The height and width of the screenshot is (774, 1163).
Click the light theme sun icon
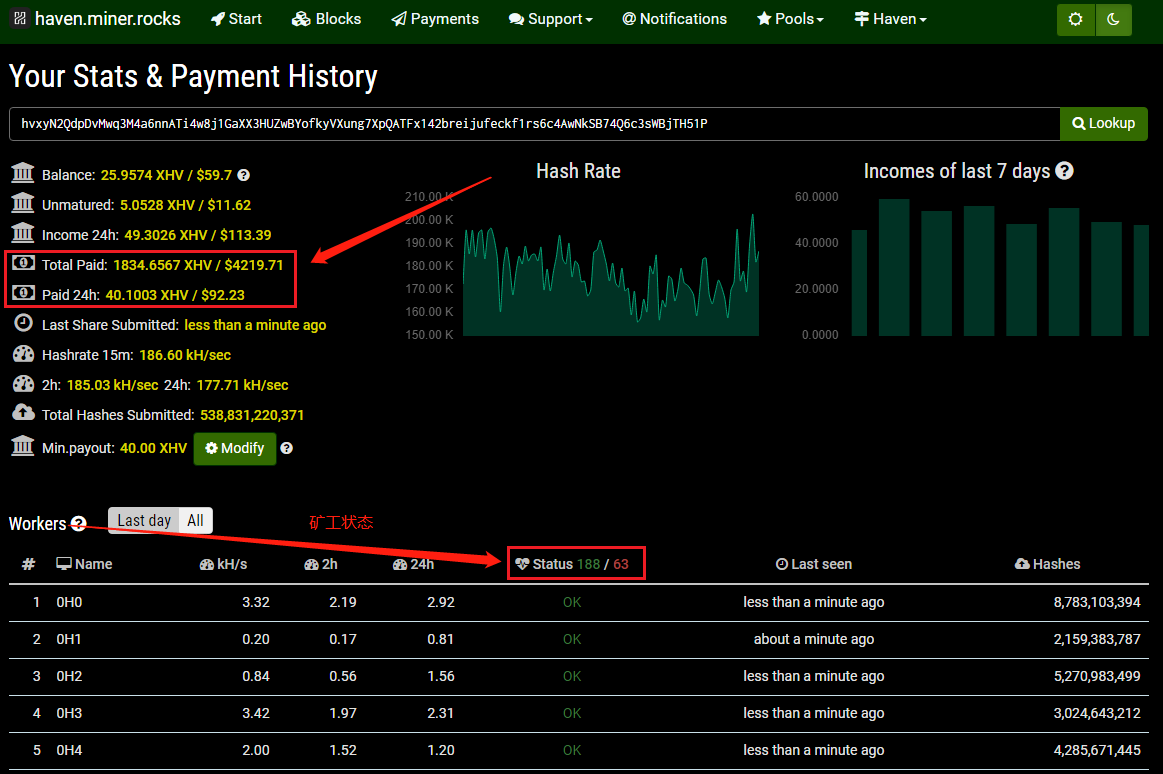(1075, 20)
